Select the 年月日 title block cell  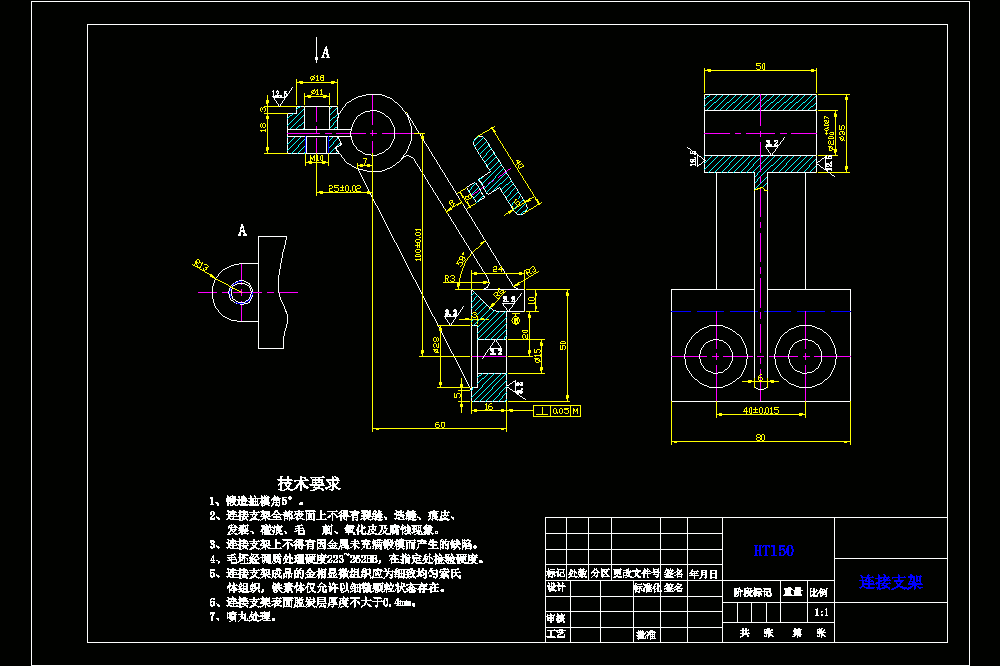(x=703, y=574)
